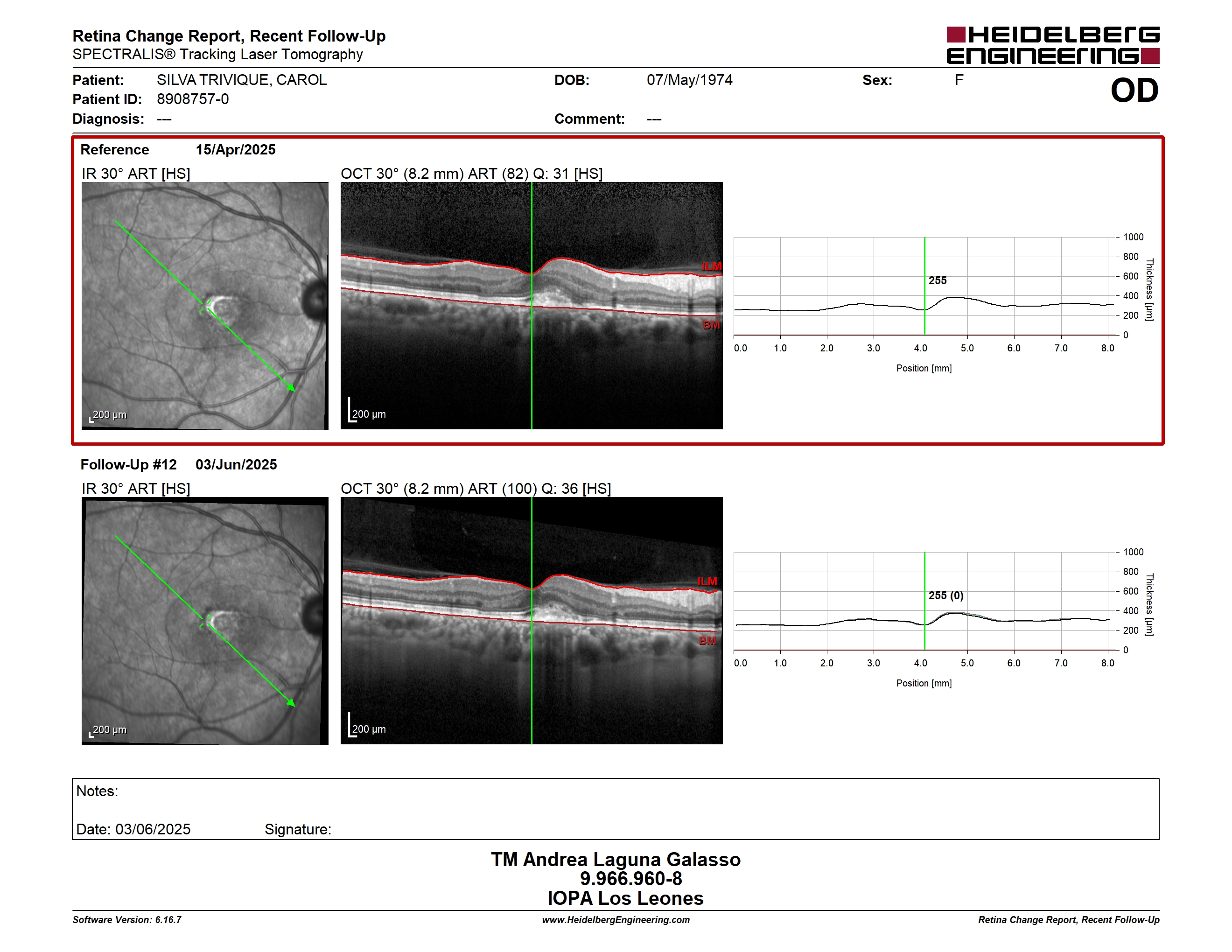Viewport: 1232px width, 952px height.
Task: Open the Follow-Up IR fundus image
Action: (x=205, y=620)
